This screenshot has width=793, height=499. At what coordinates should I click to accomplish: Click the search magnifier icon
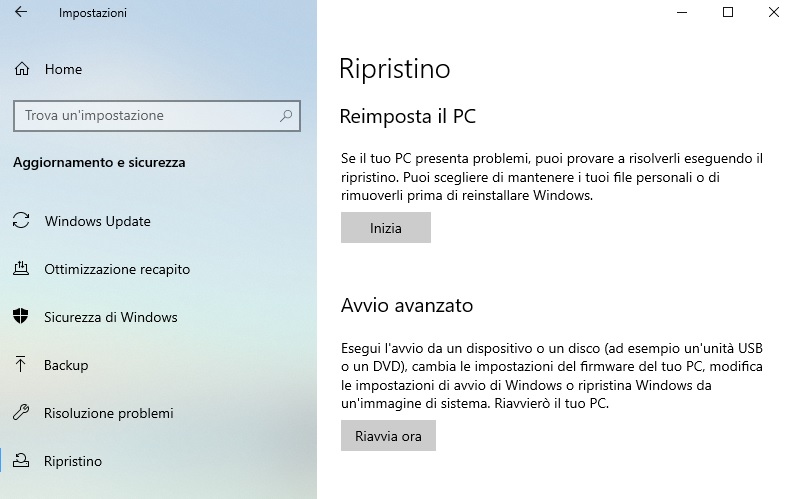click(286, 116)
